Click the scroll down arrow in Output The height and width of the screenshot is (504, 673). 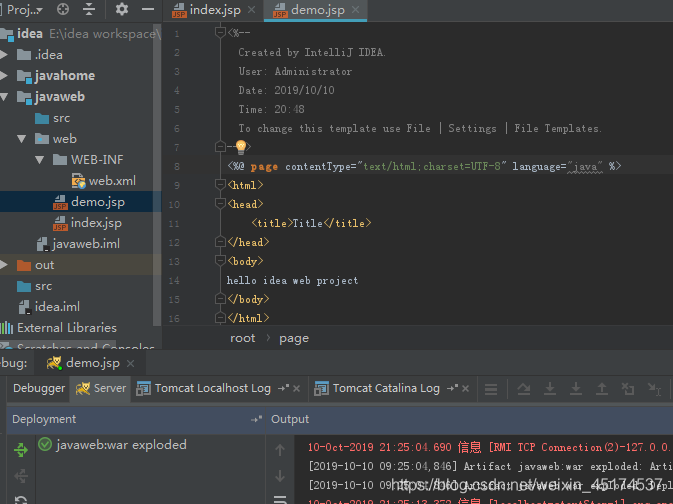(280, 476)
